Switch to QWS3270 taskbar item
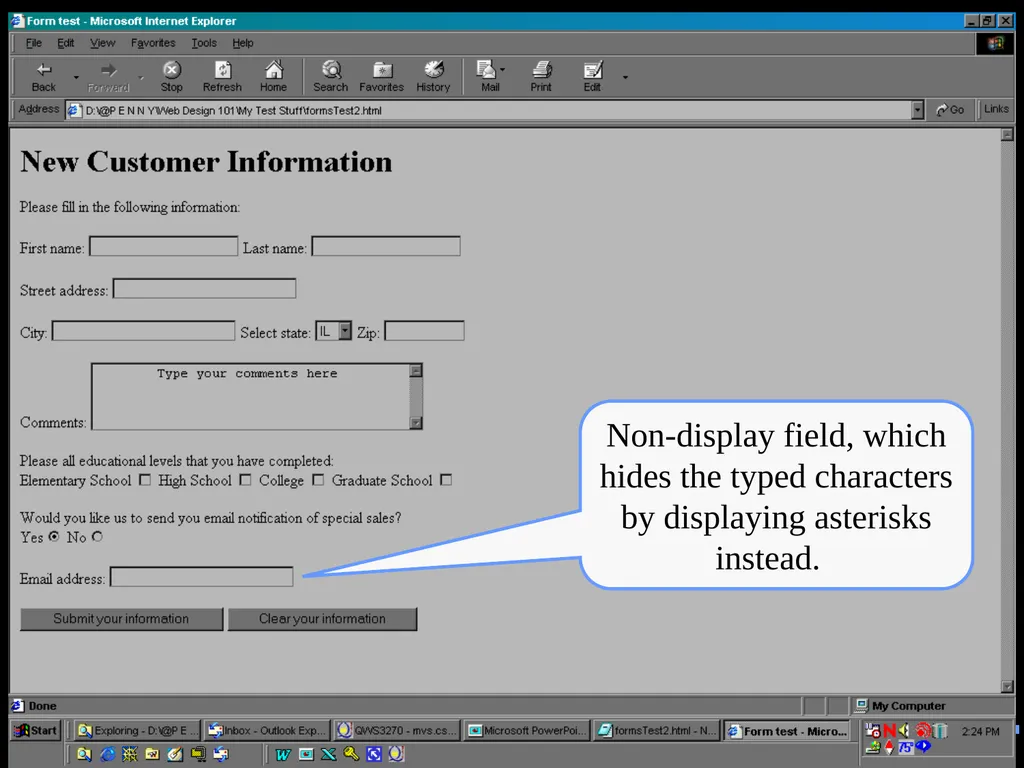The image size is (1024, 768). pos(397,731)
